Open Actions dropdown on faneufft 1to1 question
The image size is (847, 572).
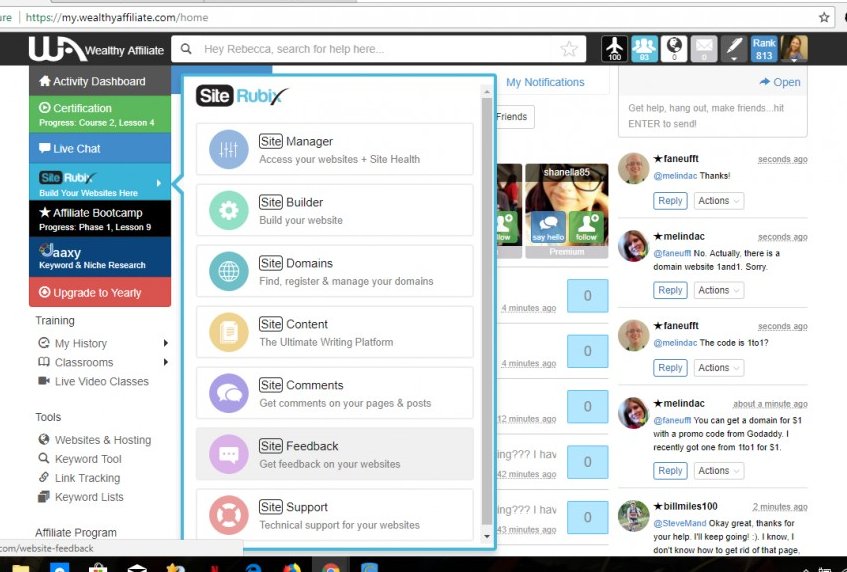tap(718, 367)
